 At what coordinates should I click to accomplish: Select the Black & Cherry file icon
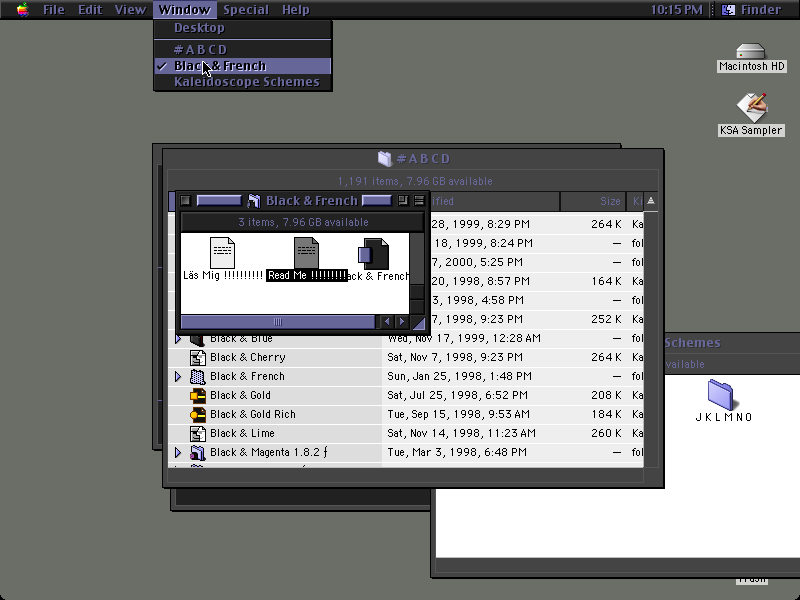pyautogui.click(x=197, y=358)
